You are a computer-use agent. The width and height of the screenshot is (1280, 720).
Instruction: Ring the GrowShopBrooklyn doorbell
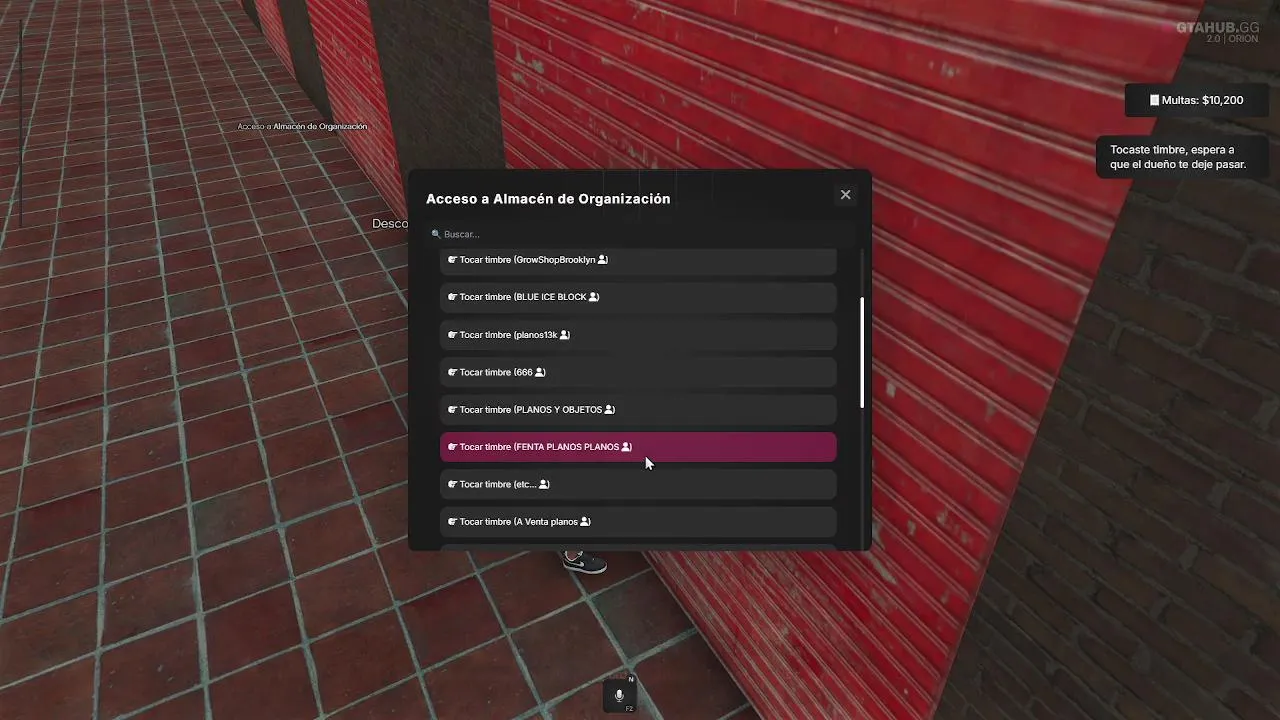(638, 260)
